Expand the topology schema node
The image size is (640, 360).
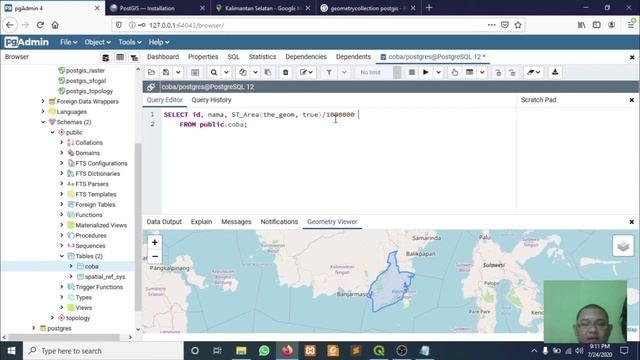(52, 318)
